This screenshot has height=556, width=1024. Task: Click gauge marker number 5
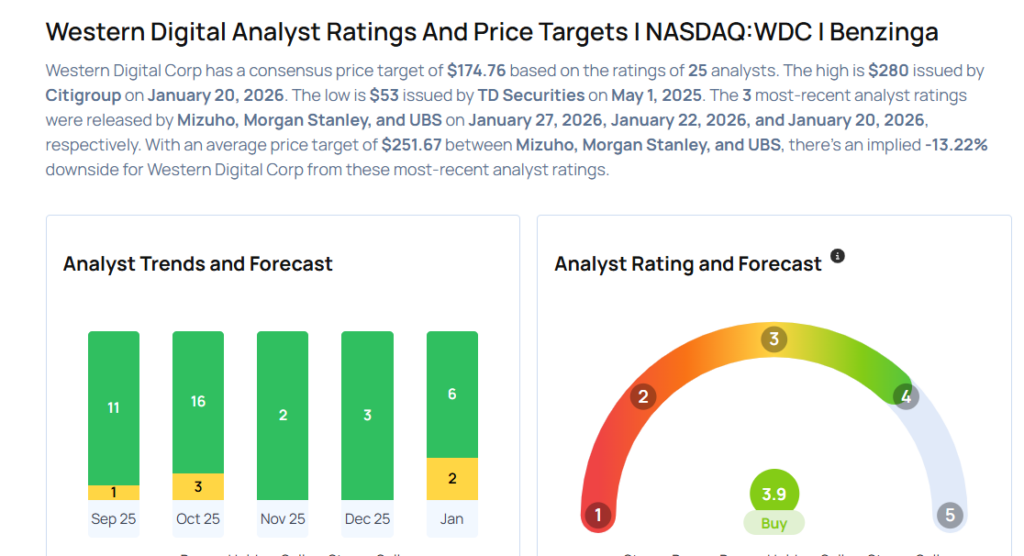pyautogui.click(x=949, y=516)
